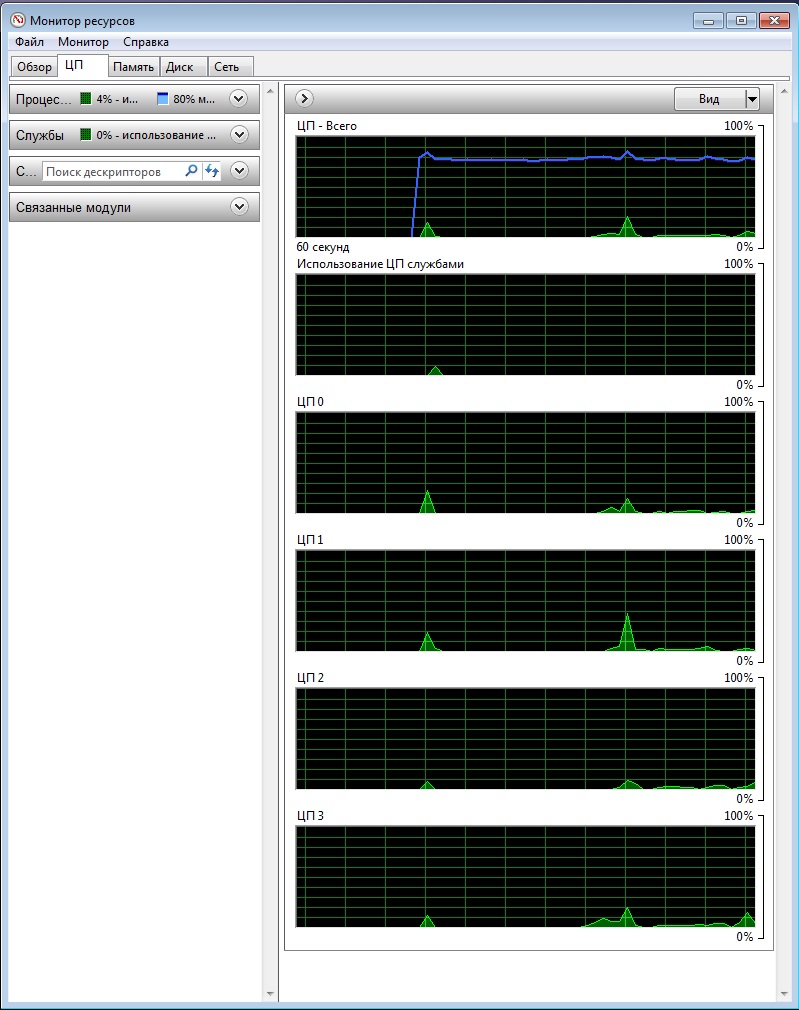Click the ЦП 1 graph
This screenshot has height=1010, width=799.
[x=525, y=600]
